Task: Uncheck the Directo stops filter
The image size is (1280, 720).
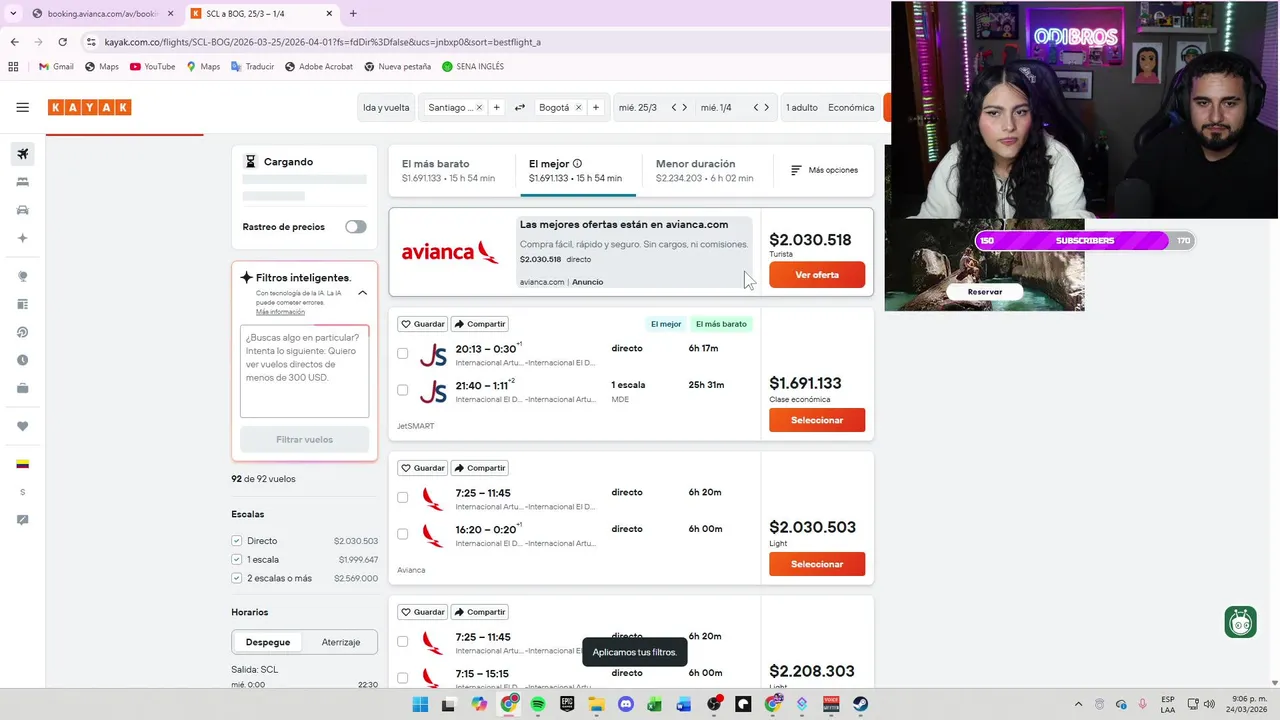Action: 237,541
